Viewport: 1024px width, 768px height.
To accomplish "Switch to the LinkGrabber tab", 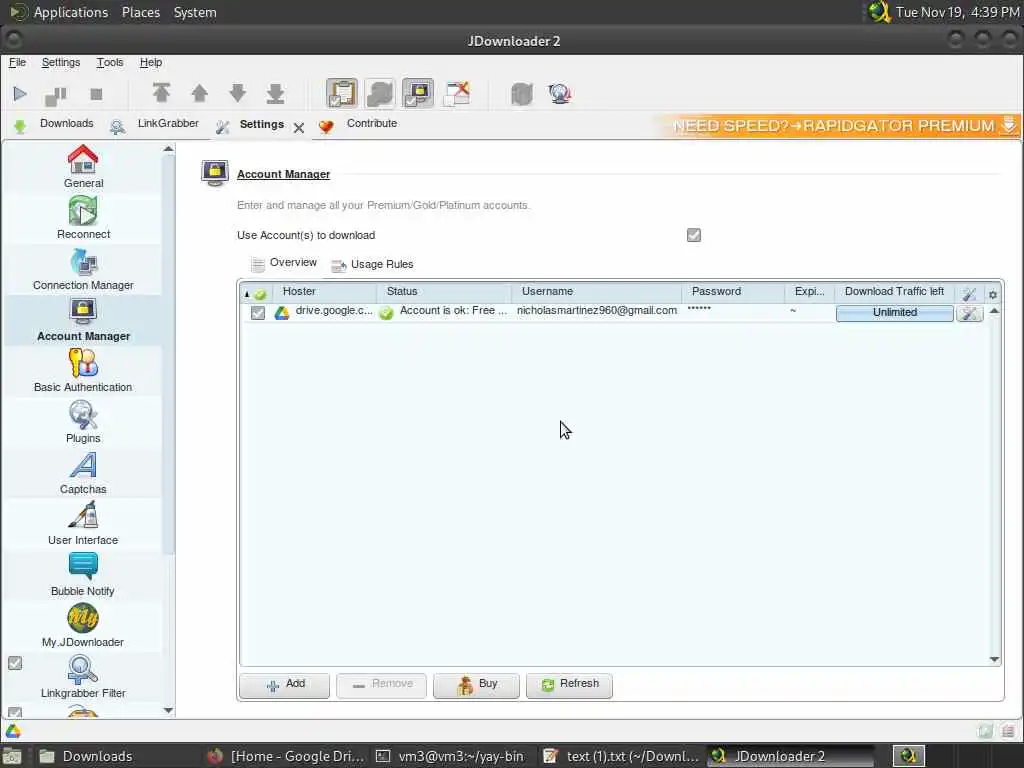I will (x=154, y=124).
